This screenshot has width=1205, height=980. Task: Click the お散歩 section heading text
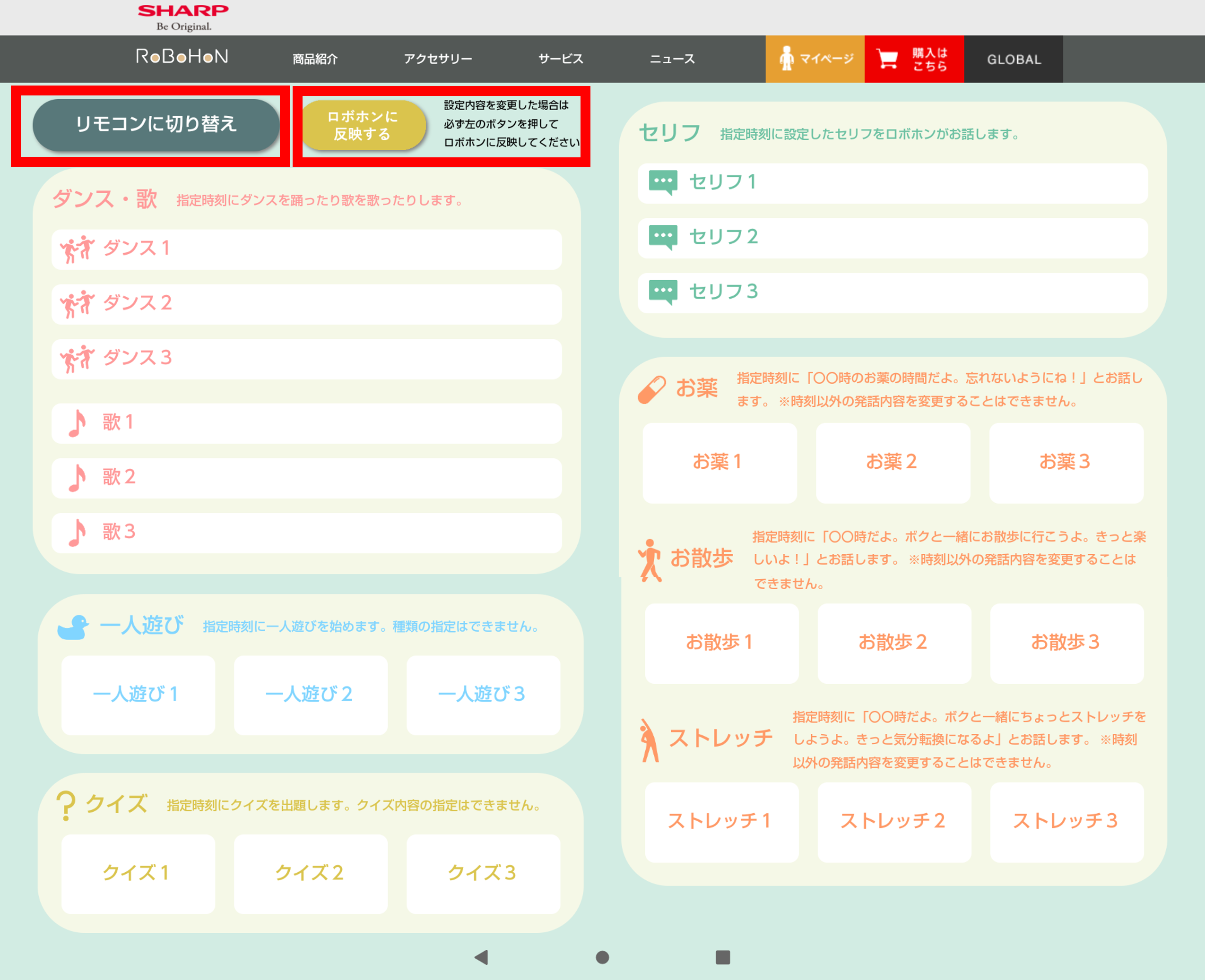pos(702,559)
